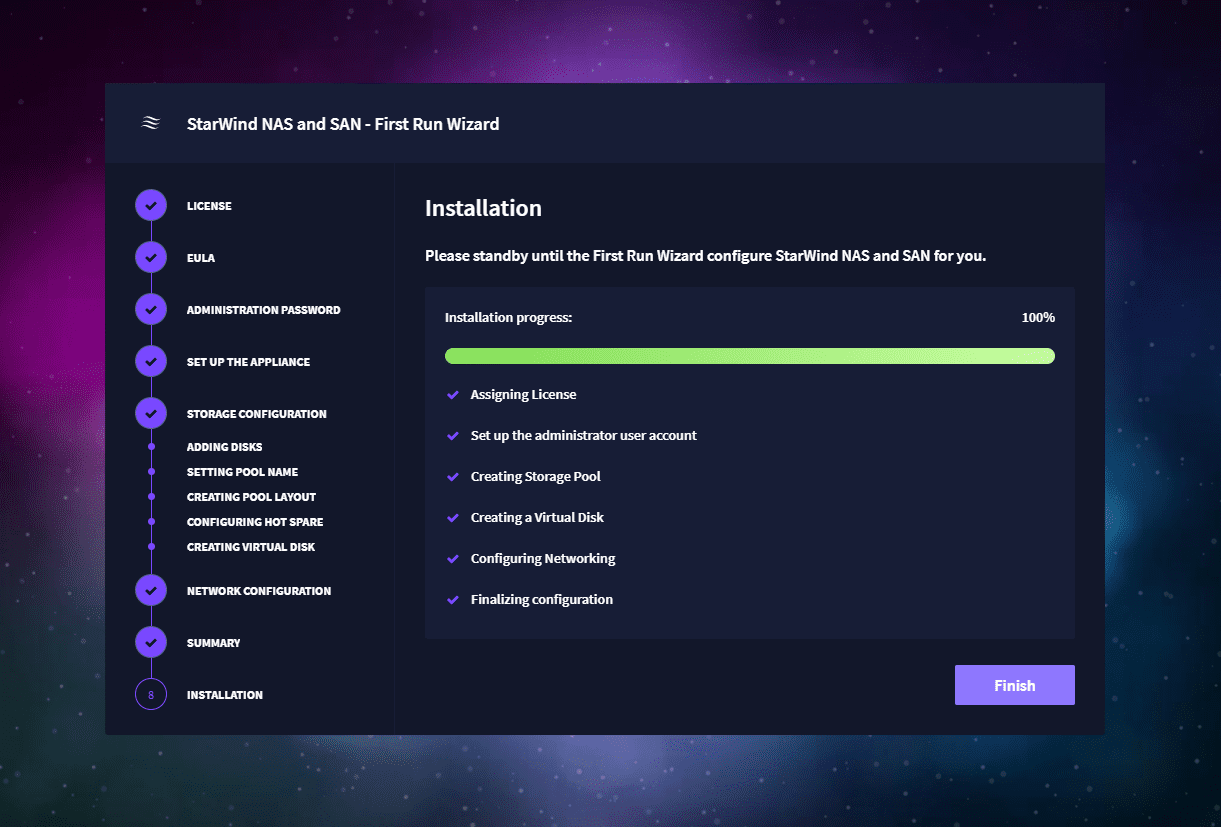Click the step 8 Installation circle
This screenshot has height=827, width=1221.
151,695
